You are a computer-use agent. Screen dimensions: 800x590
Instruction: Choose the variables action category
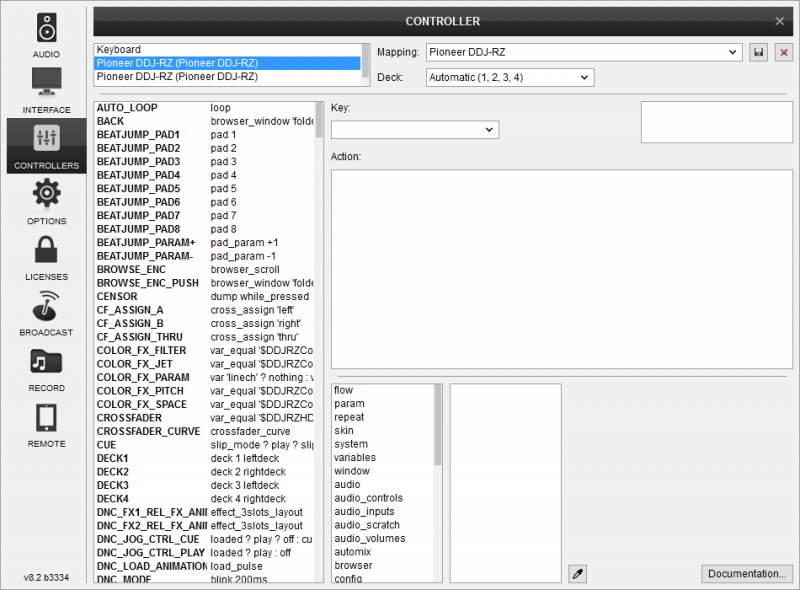click(x=383, y=458)
